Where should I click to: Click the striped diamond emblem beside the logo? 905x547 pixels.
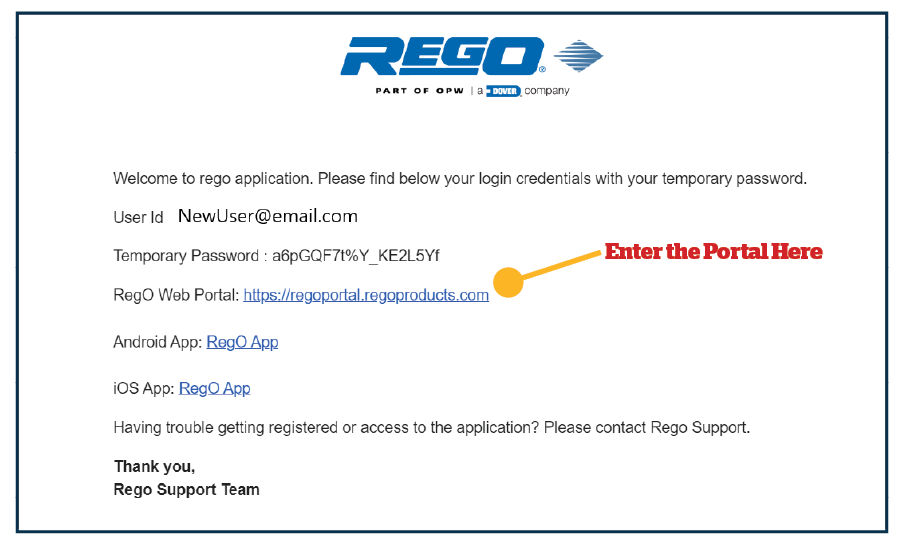tap(578, 56)
